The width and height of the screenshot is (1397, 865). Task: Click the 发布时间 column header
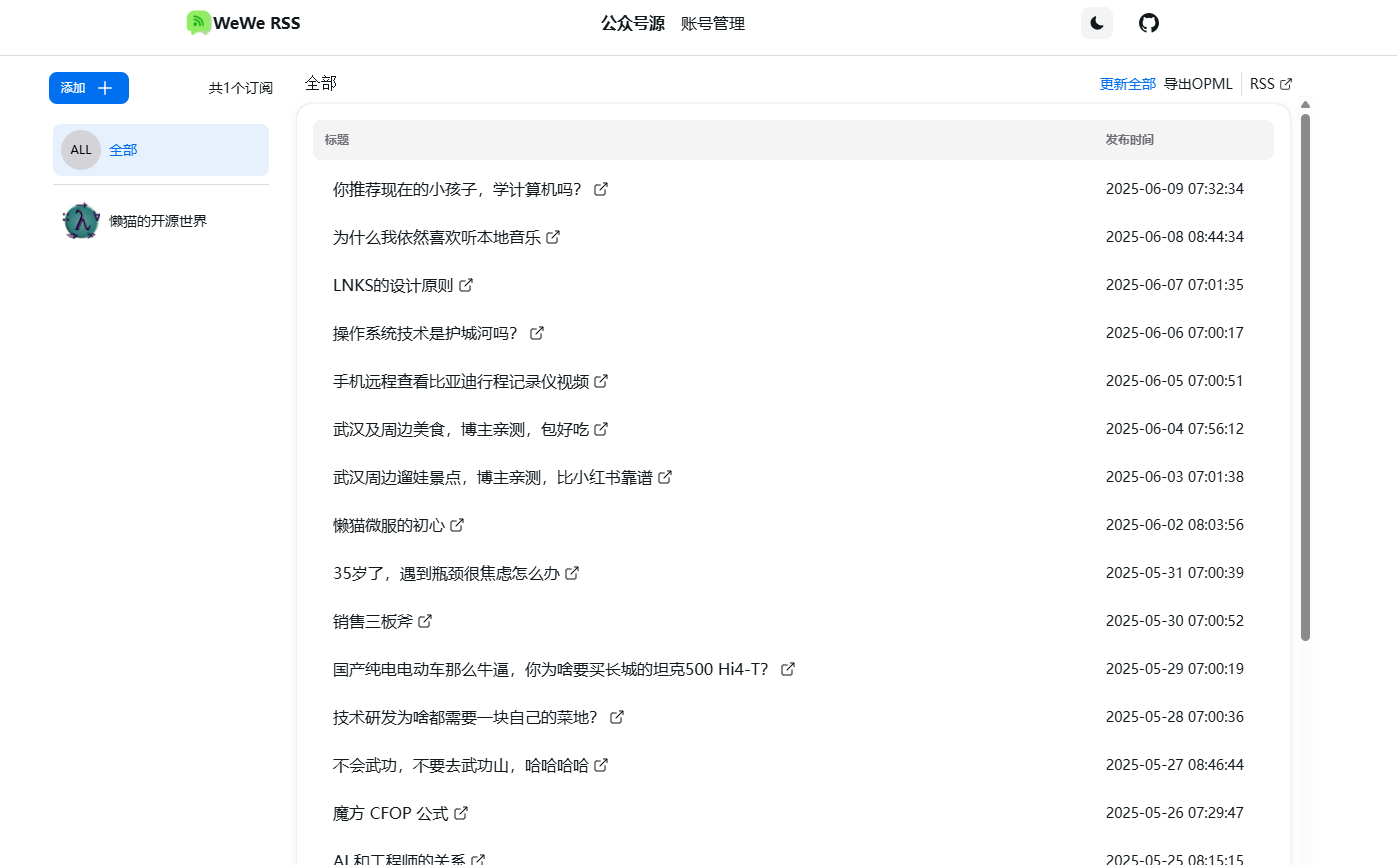tap(1130, 140)
